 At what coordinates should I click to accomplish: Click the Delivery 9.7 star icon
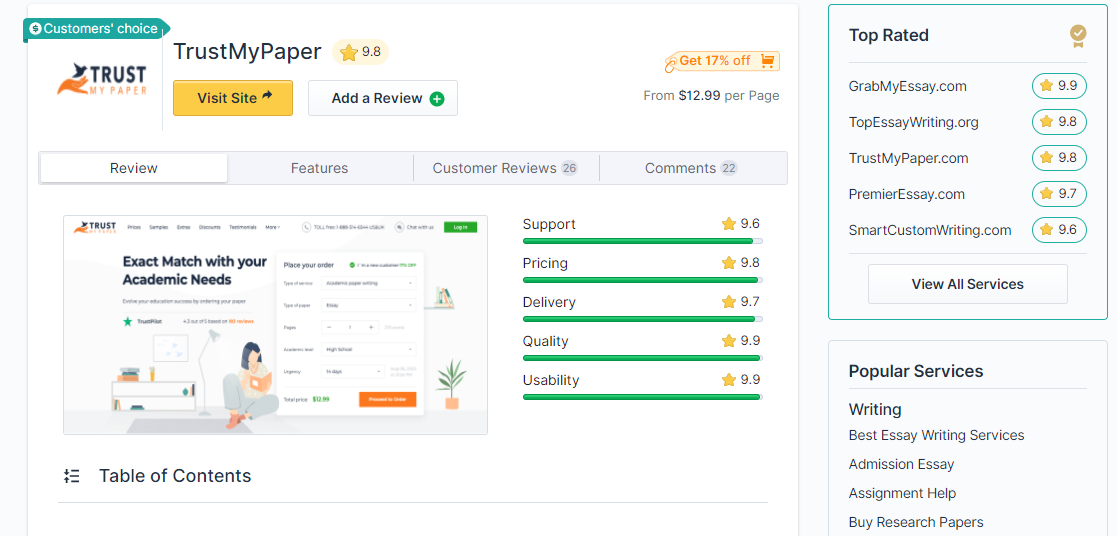point(729,302)
